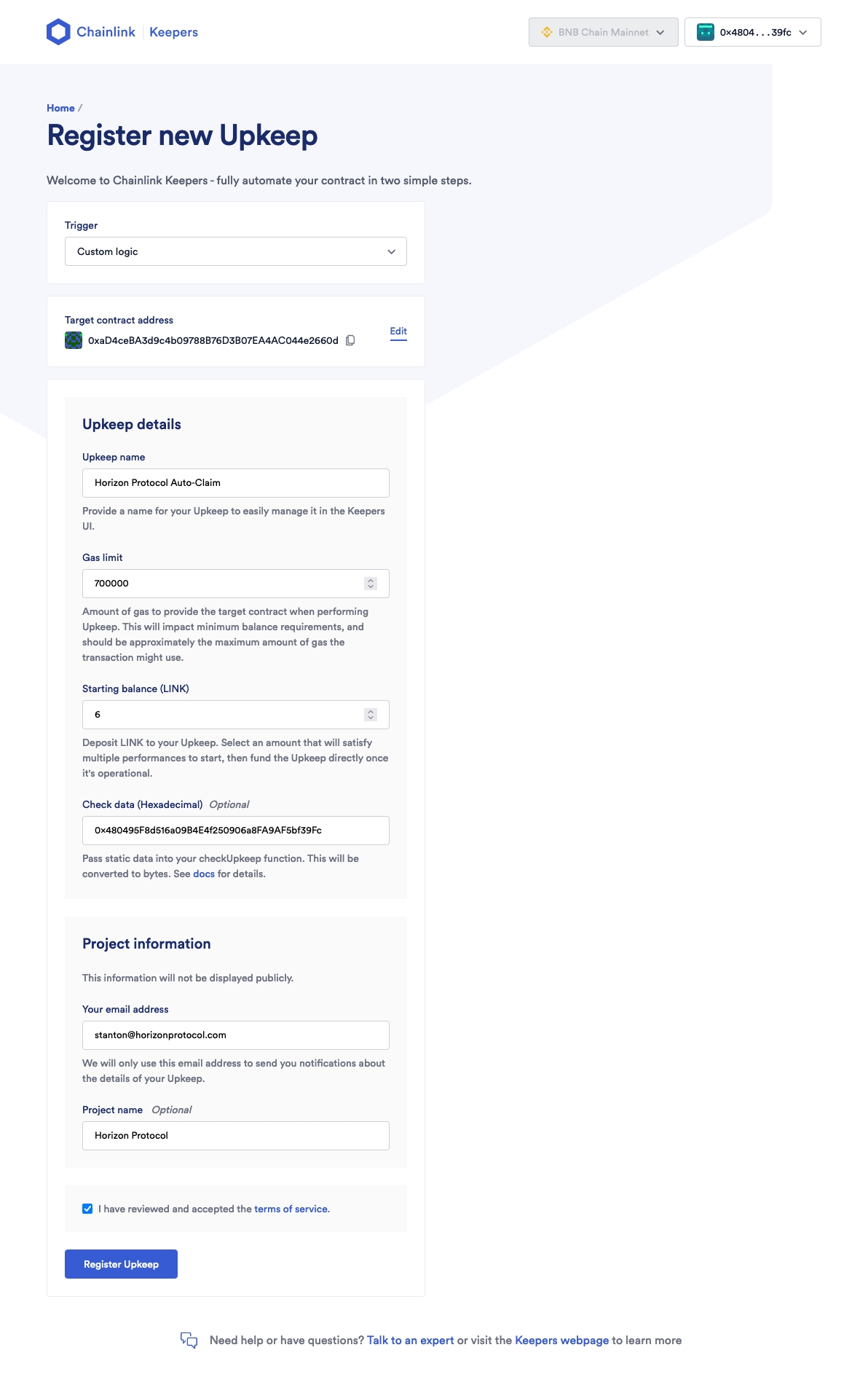The width and height of the screenshot is (868, 1393).
Task: Go to Home breadcrumb
Action: (60, 108)
